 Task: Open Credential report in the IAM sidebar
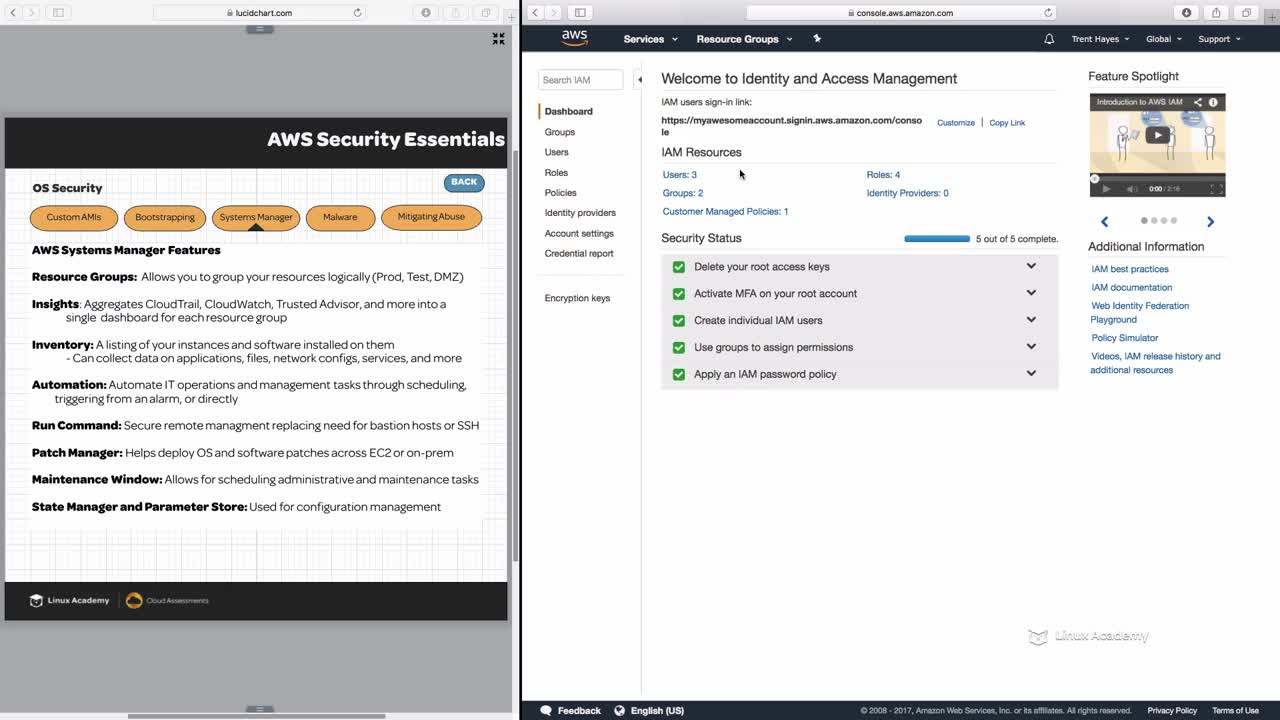point(579,254)
